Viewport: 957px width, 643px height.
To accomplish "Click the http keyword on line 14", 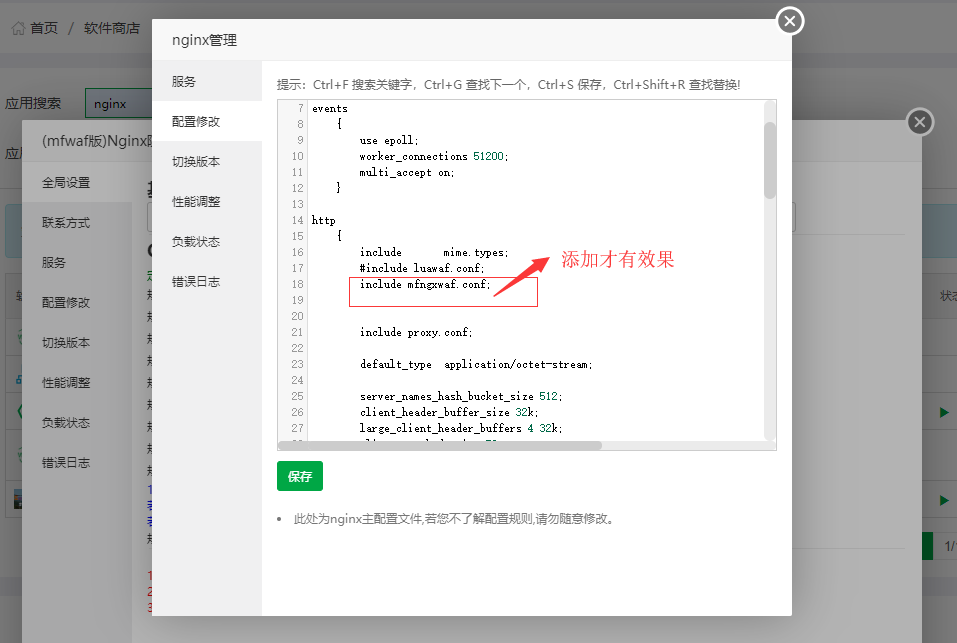I will pyautogui.click(x=323, y=220).
